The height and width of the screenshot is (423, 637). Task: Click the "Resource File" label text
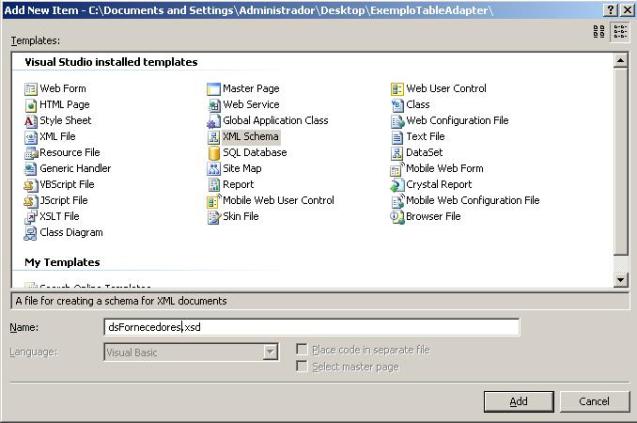[x=70, y=152]
